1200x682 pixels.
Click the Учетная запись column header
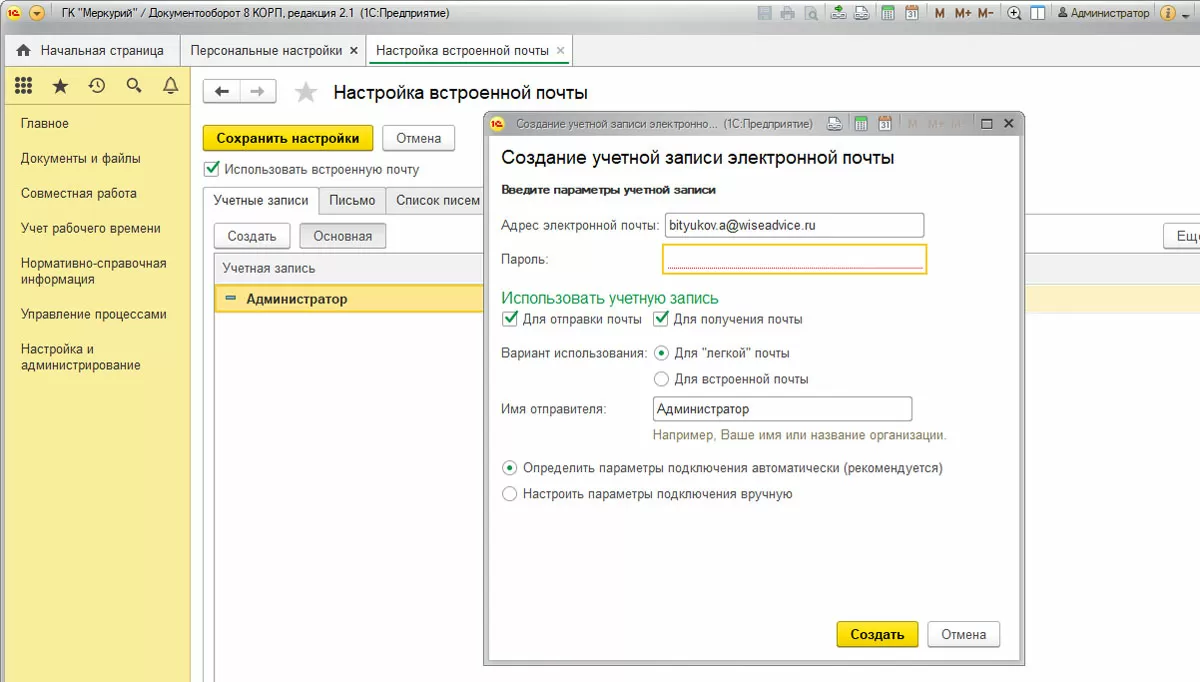(349, 268)
